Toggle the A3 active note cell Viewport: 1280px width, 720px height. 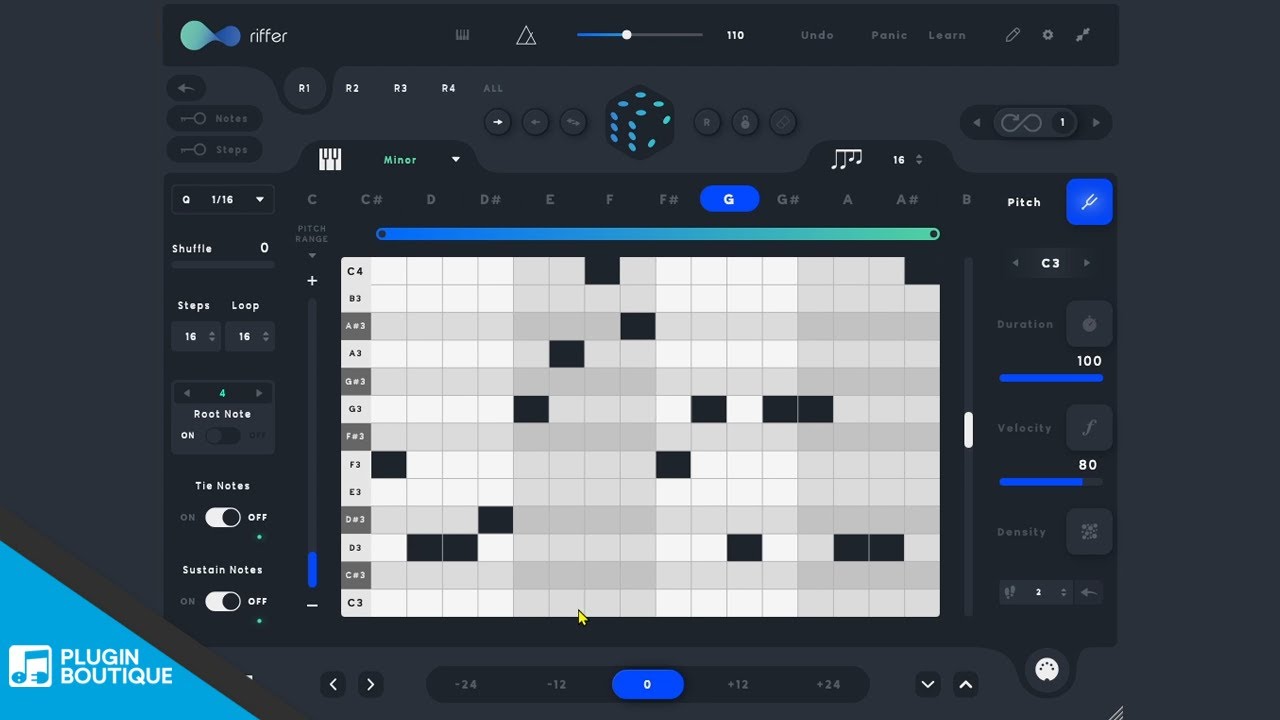coord(567,354)
